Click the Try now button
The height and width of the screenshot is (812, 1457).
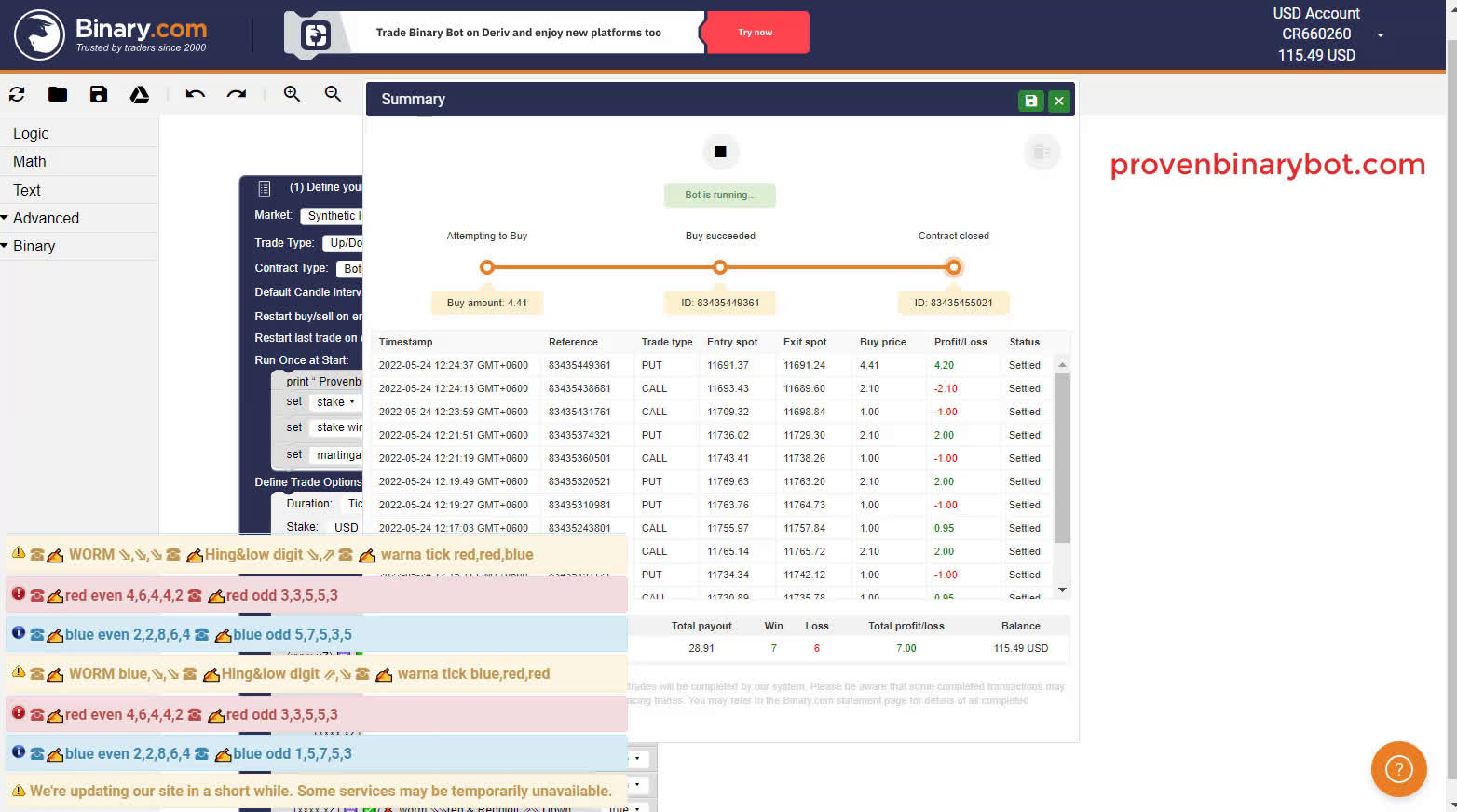pyautogui.click(x=756, y=33)
